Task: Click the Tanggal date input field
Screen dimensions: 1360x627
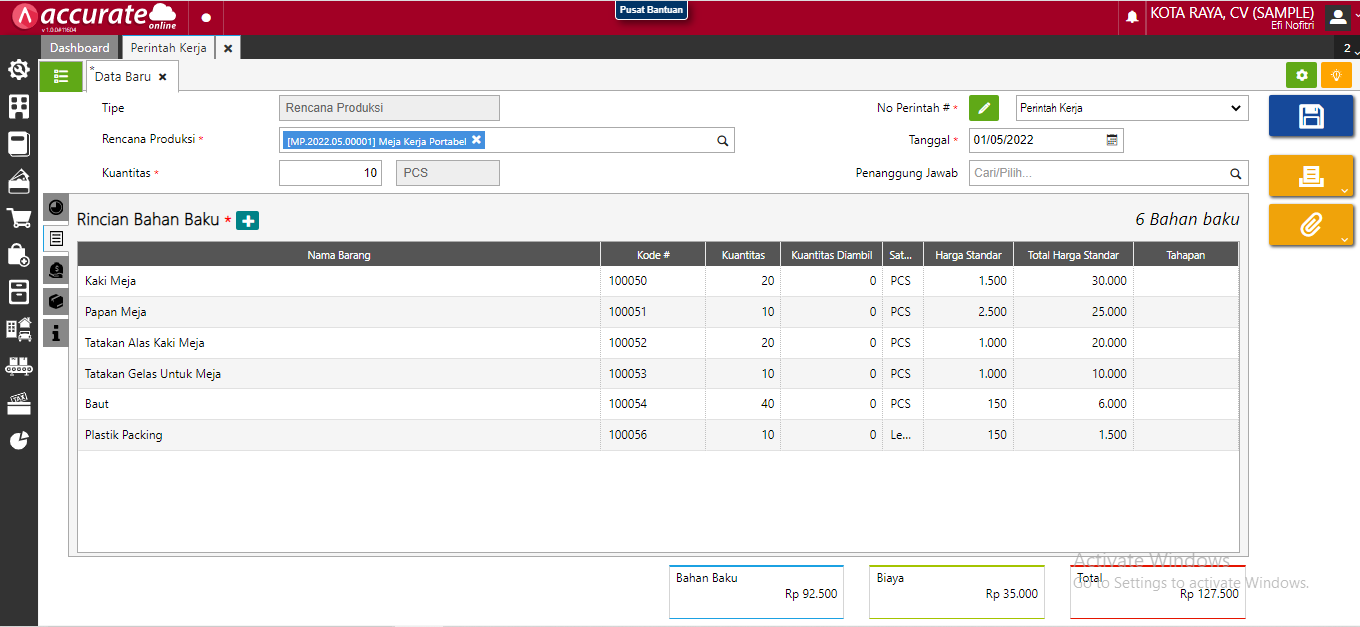Action: click(x=1046, y=140)
